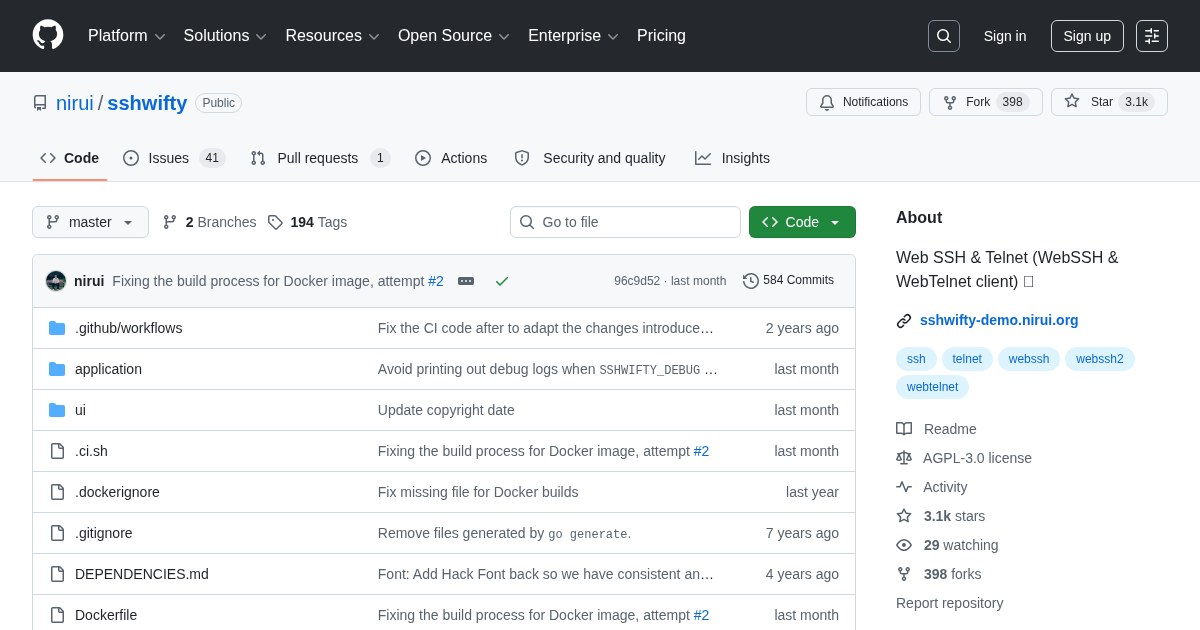Click the nirui commit author avatar
Image resolution: width=1200 pixels, height=630 pixels.
pos(56,281)
